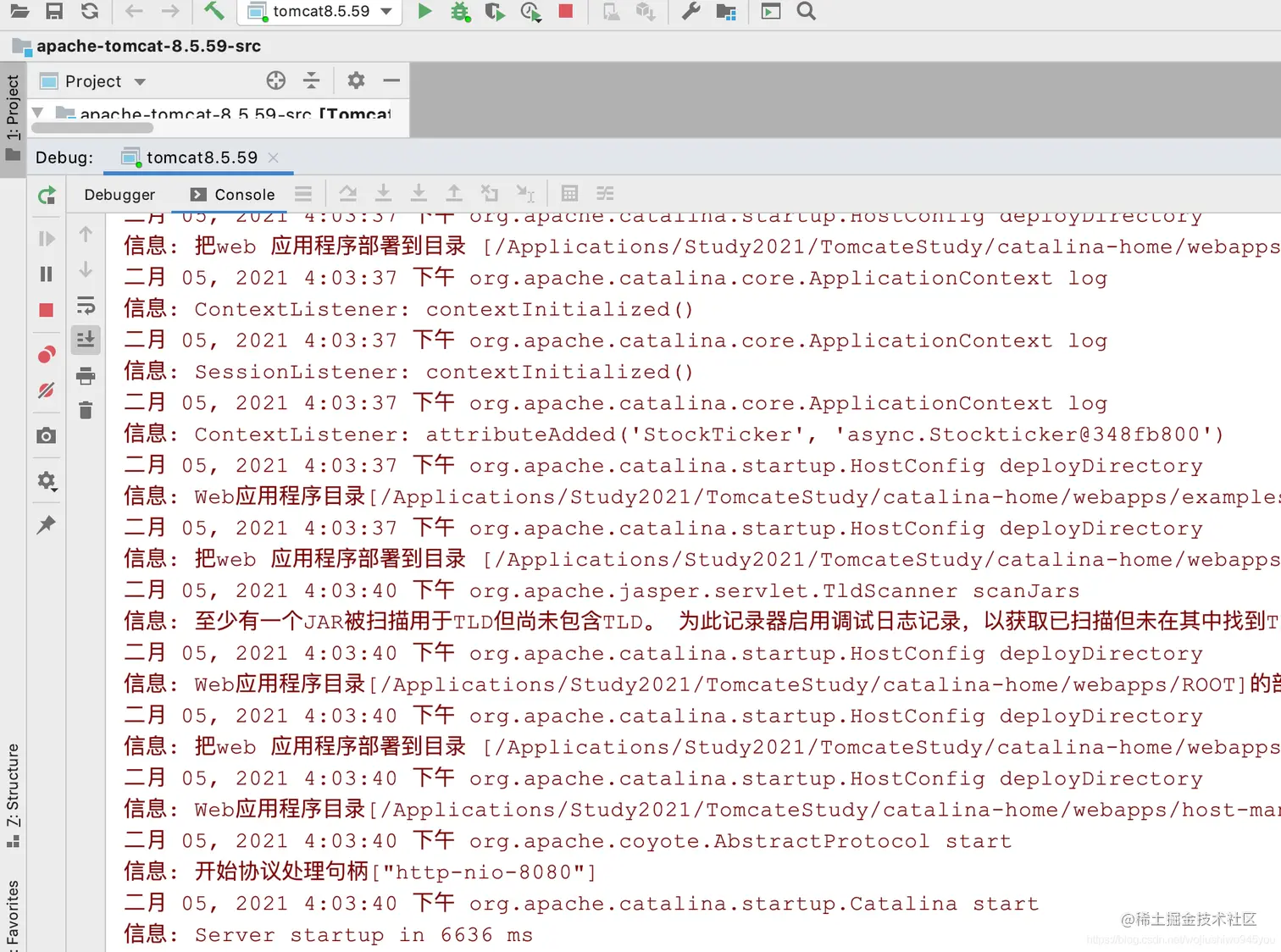The height and width of the screenshot is (952, 1281).
Task: Pause the program in the debug sidebar
Action: pyautogui.click(x=47, y=274)
